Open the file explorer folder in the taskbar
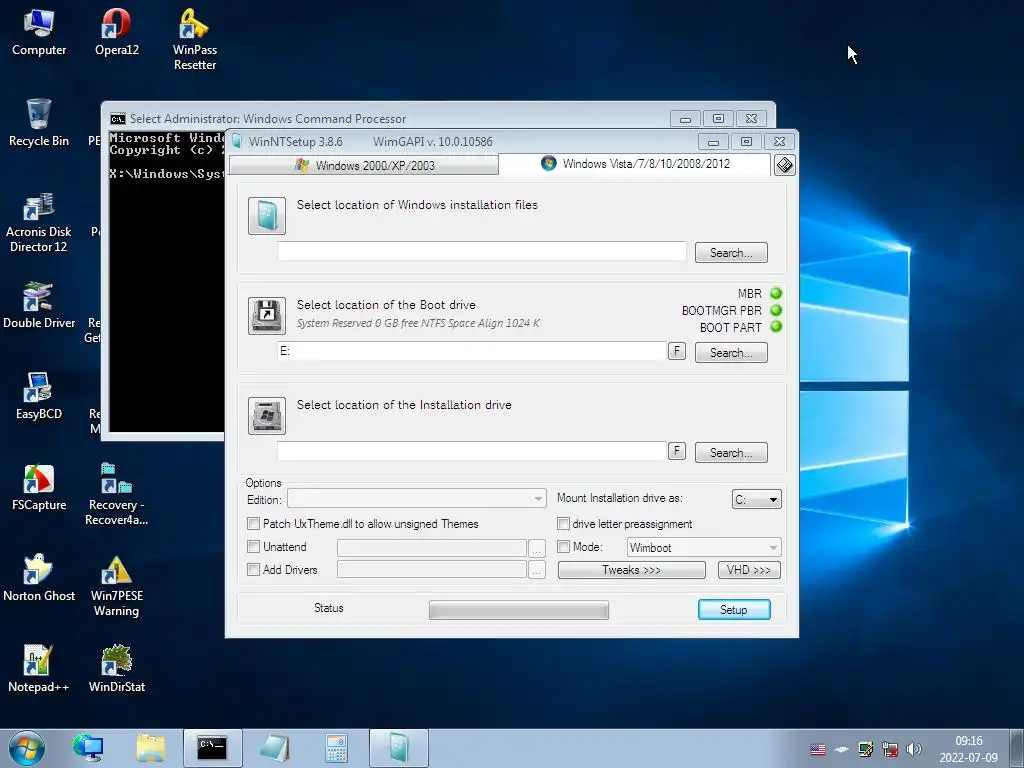This screenshot has height=768, width=1024. pos(150,748)
